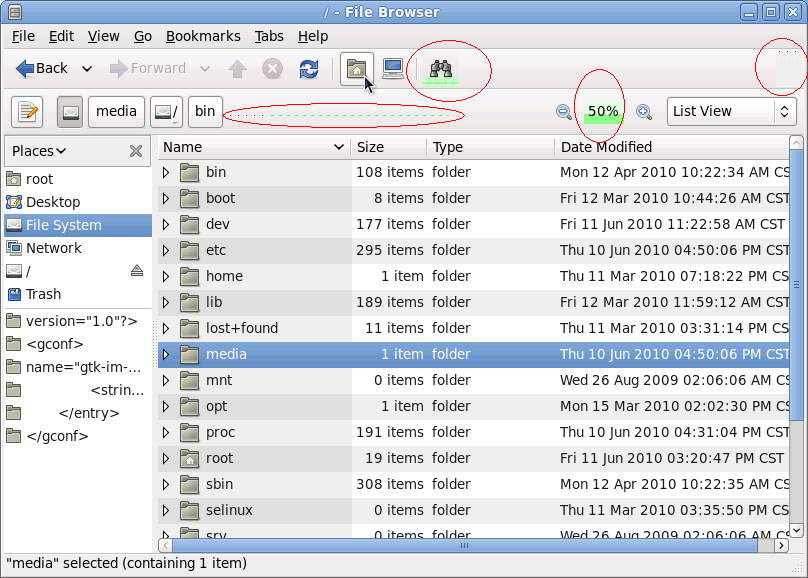Click the zoom out magnifier icon
This screenshot has height=578, width=808.
point(564,112)
